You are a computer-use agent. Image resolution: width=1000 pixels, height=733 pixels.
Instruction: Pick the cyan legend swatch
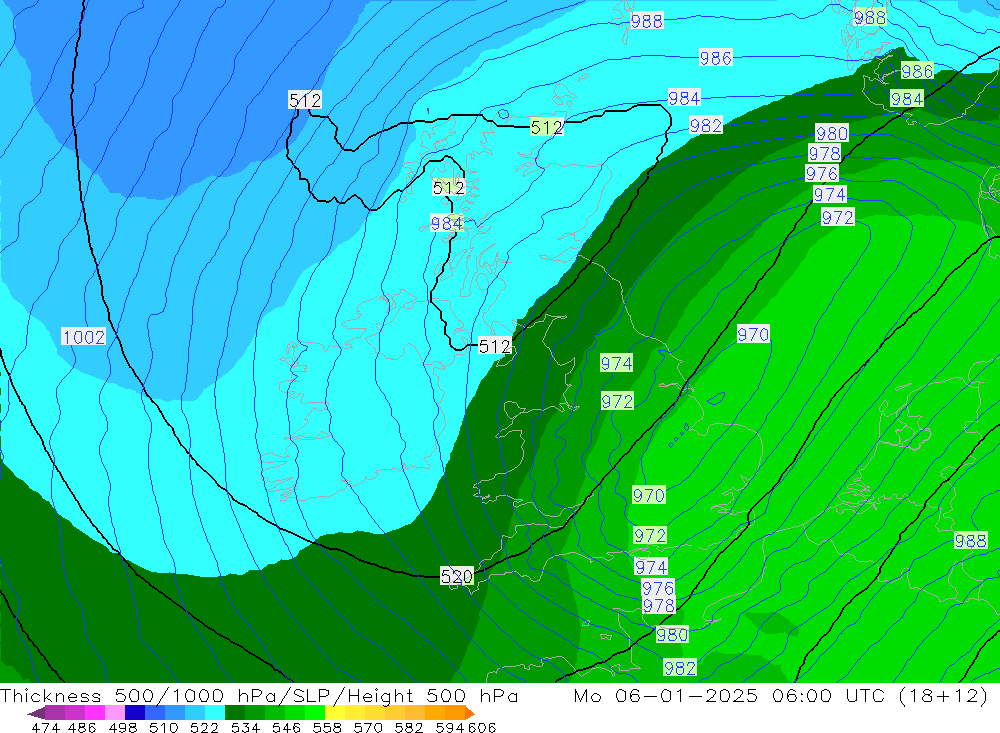pos(215,713)
